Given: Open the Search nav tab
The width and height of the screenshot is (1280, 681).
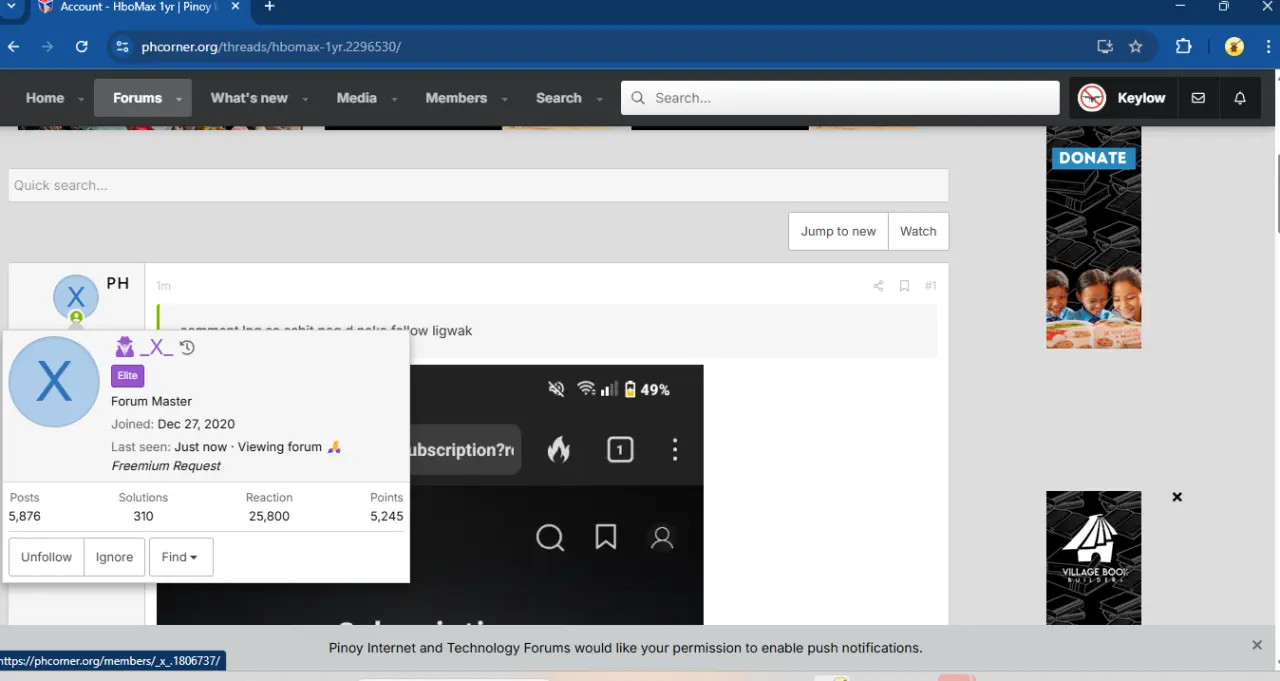Looking at the screenshot, I should coord(558,98).
